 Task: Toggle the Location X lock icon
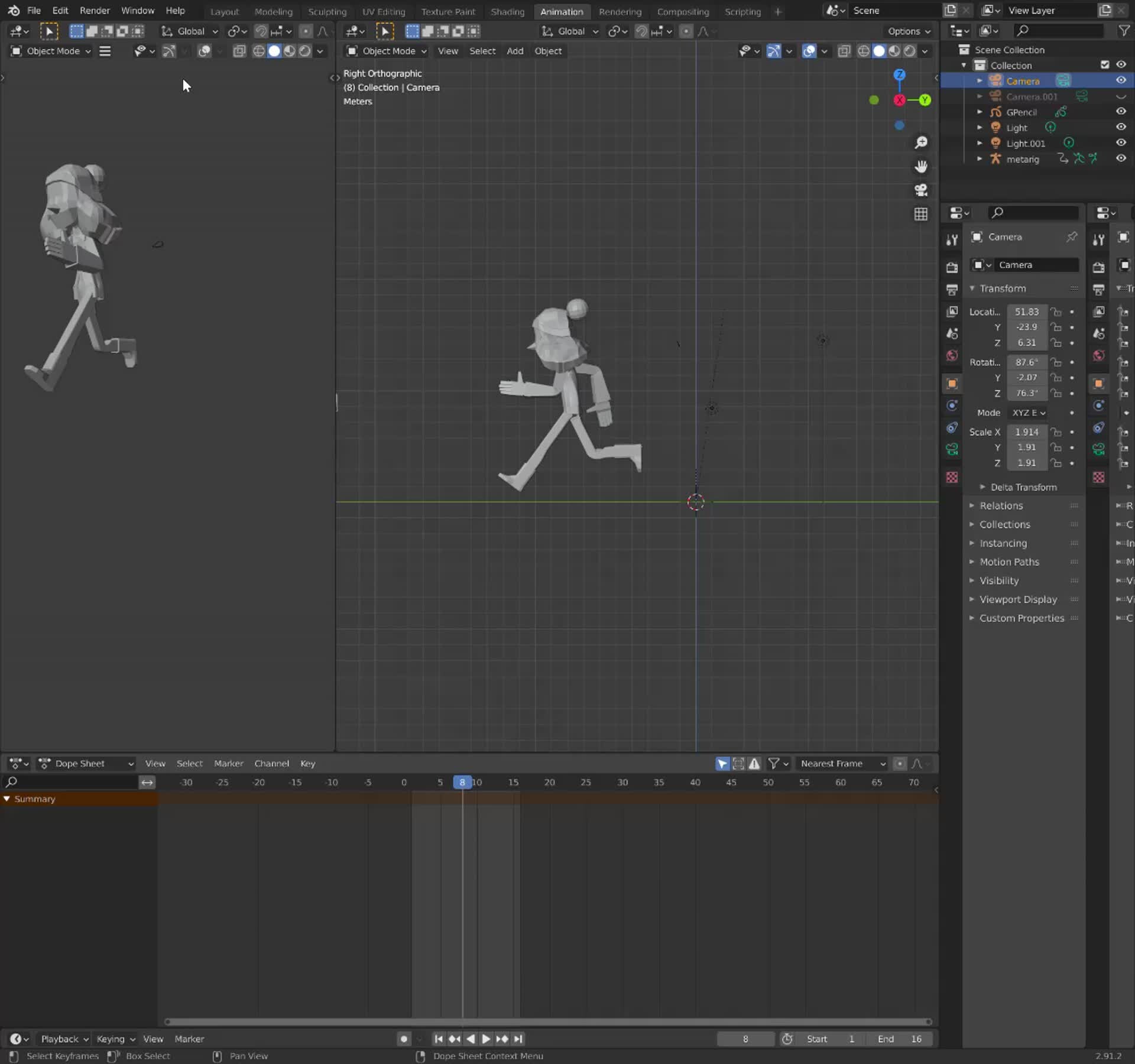click(x=1056, y=312)
